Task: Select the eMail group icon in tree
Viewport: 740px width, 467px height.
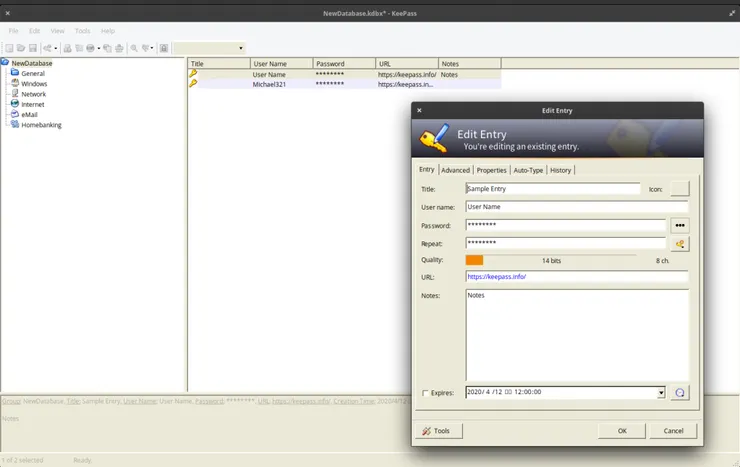Action: (x=15, y=114)
